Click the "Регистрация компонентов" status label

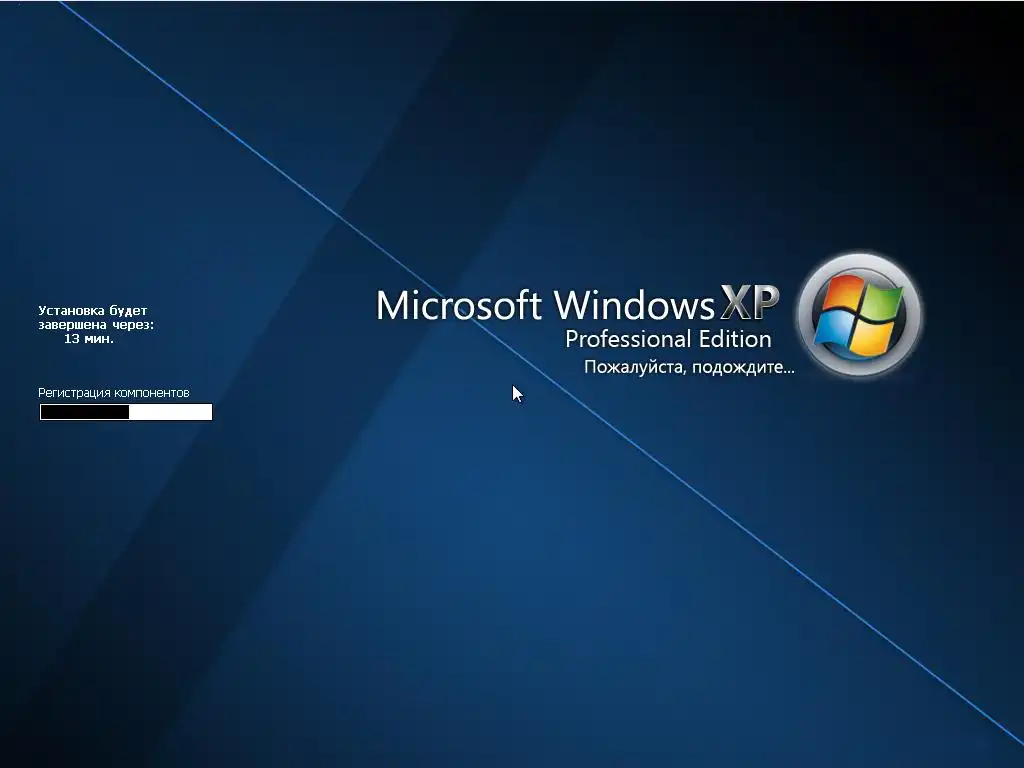pyautogui.click(x=114, y=392)
